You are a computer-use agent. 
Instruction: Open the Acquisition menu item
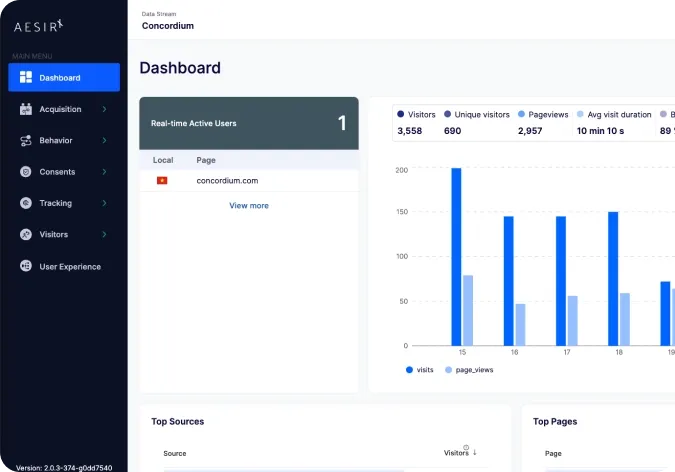(x=64, y=109)
